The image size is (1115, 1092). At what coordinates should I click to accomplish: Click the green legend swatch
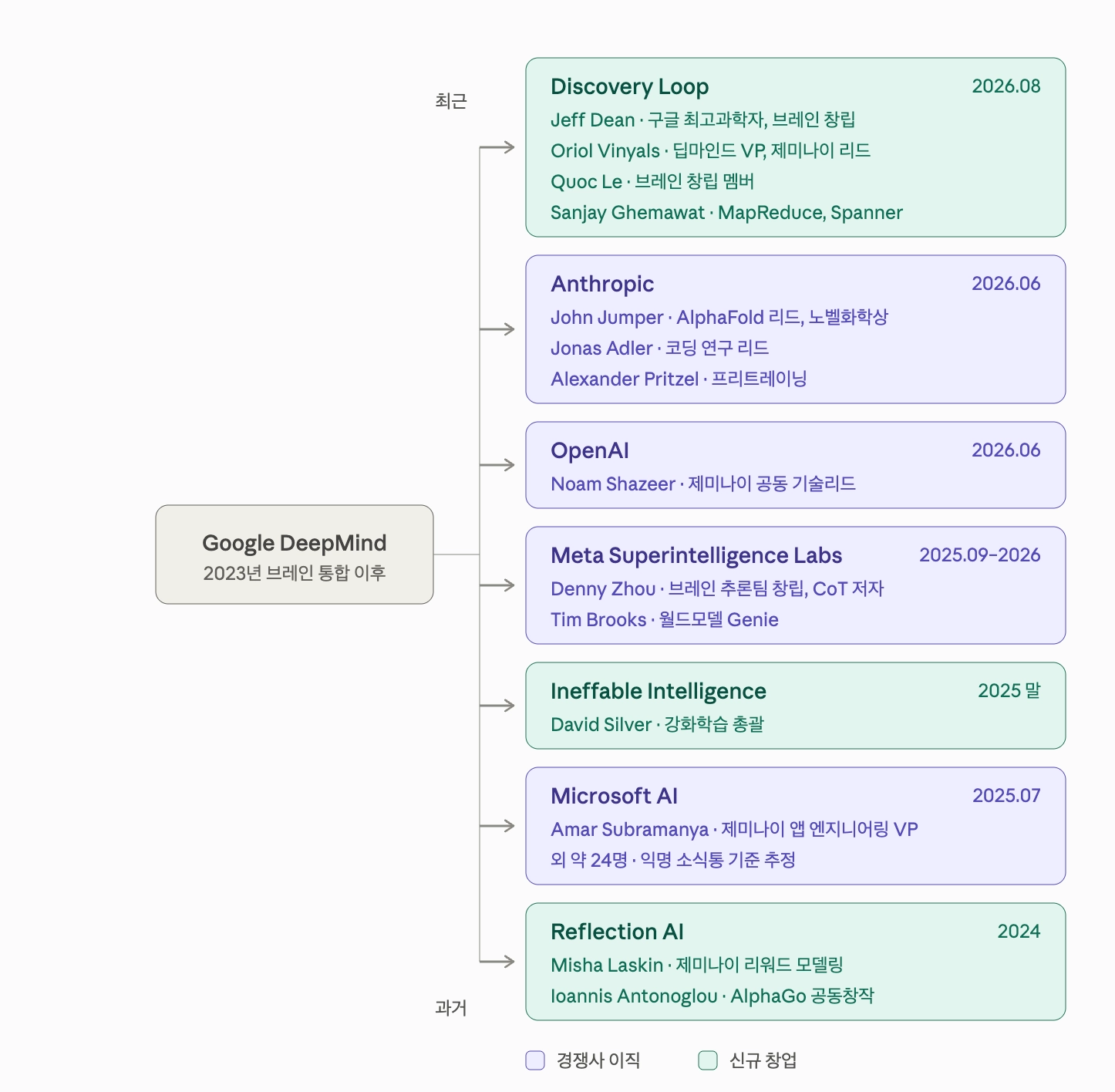(708, 1060)
